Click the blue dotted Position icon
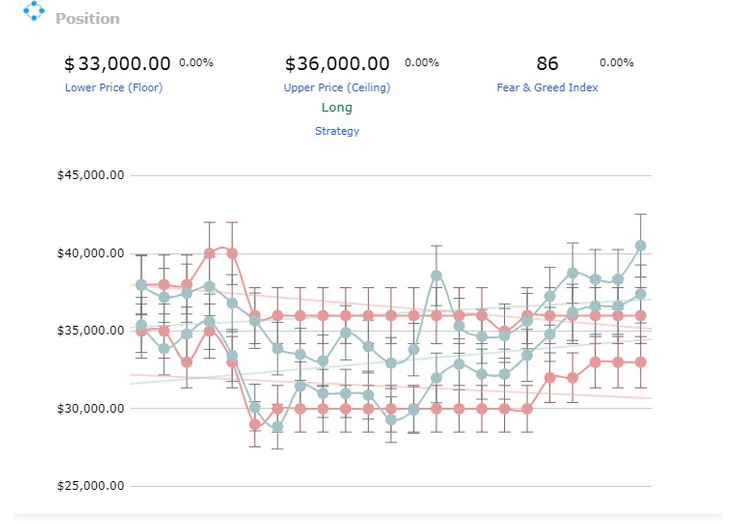730x524 pixels. (x=34, y=11)
